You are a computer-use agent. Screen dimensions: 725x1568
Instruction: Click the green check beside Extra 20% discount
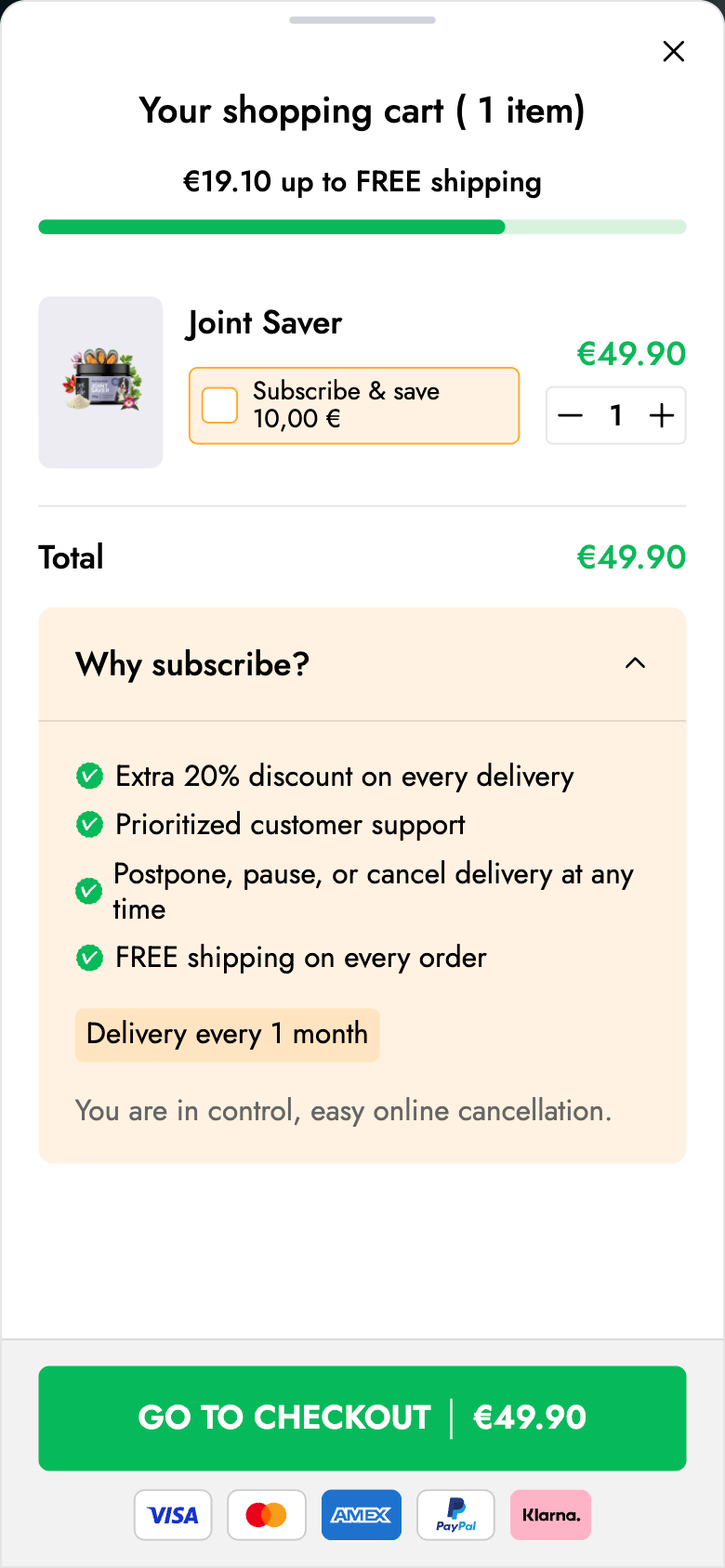click(89, 776)
